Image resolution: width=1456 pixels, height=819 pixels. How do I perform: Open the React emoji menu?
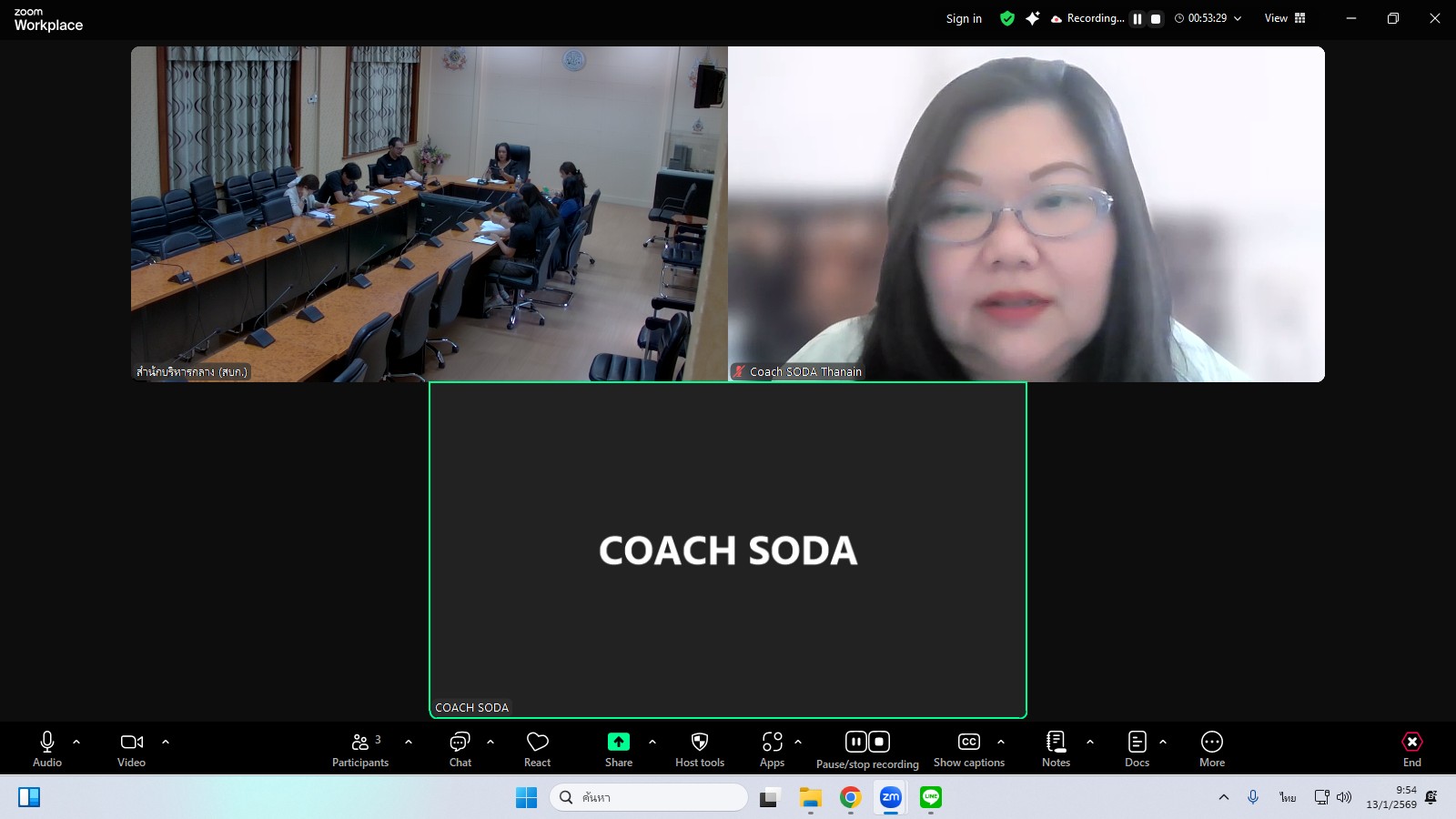click(x=537, y=749)
